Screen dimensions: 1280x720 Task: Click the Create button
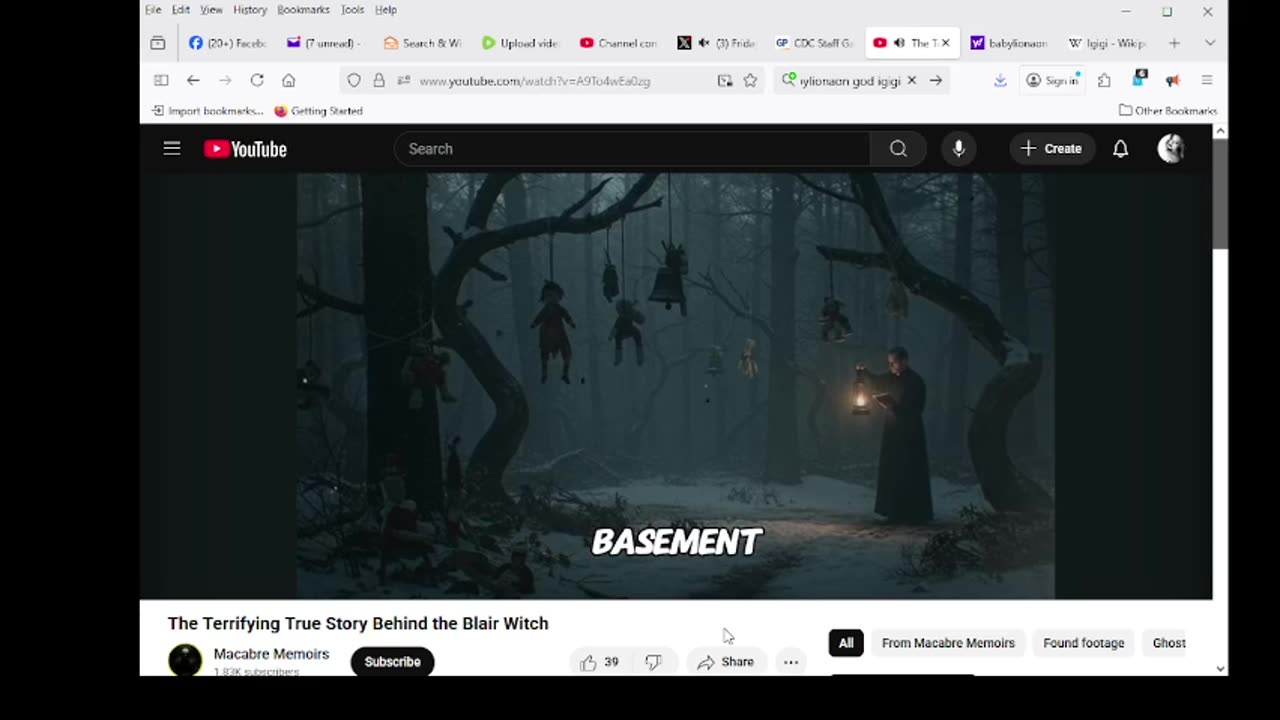(x=1051, y=149)
